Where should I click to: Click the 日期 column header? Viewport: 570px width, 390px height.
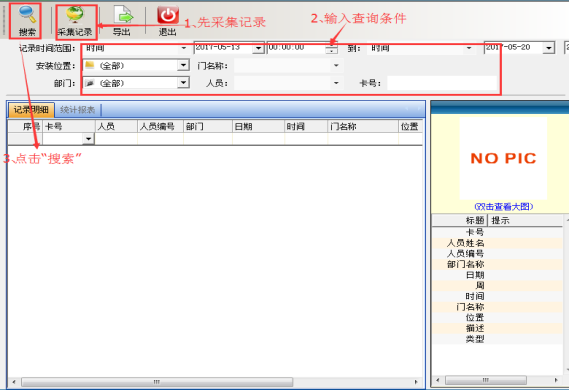click(x=258, y=126)
